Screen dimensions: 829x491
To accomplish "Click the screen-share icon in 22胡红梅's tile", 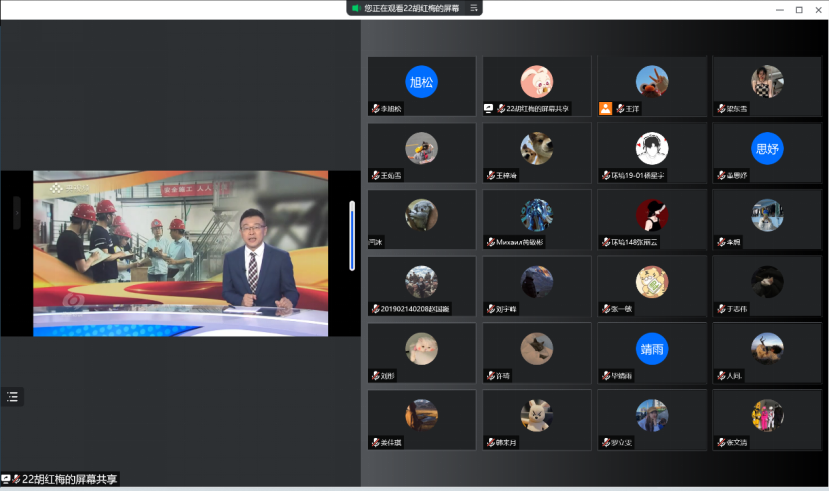I will pyautogui.click(x=489, y=108).
